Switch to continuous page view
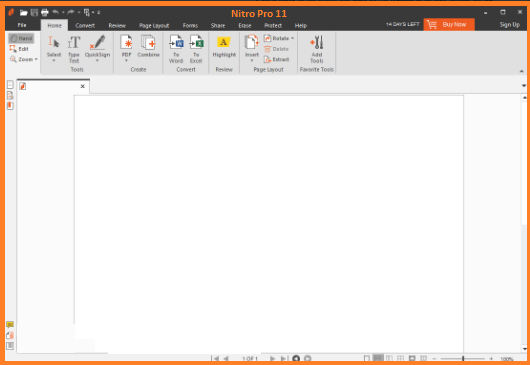The width and height of the screenshot is (530, 365). [x=378, y=358]
